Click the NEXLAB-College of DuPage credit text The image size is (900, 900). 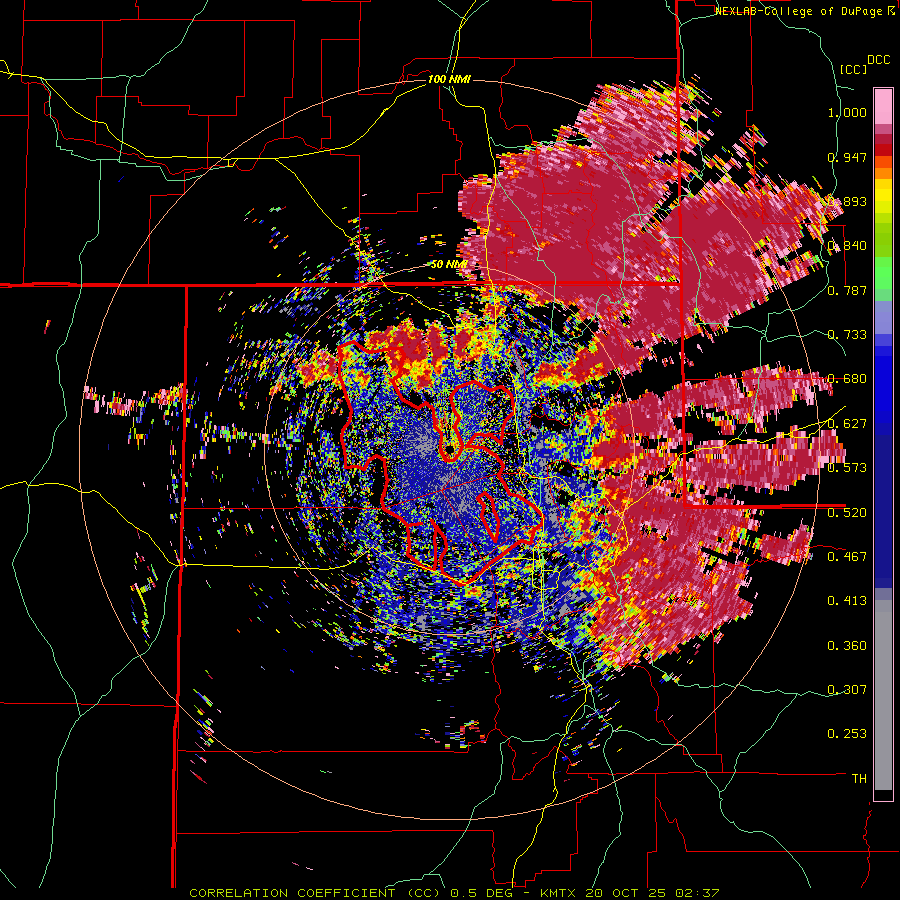coord(800,11)
